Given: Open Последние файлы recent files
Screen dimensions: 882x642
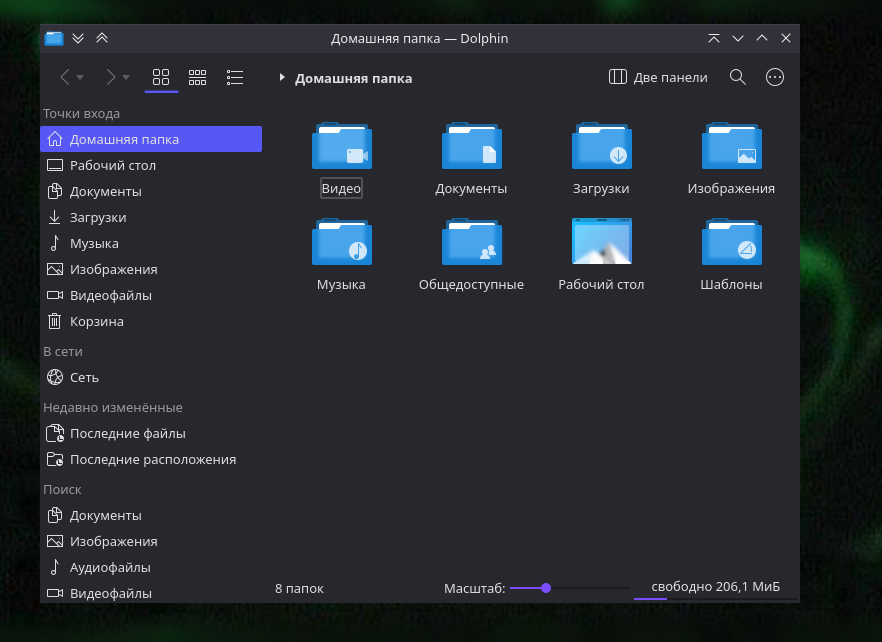Looking at the screenshot, I should [151, 433].
